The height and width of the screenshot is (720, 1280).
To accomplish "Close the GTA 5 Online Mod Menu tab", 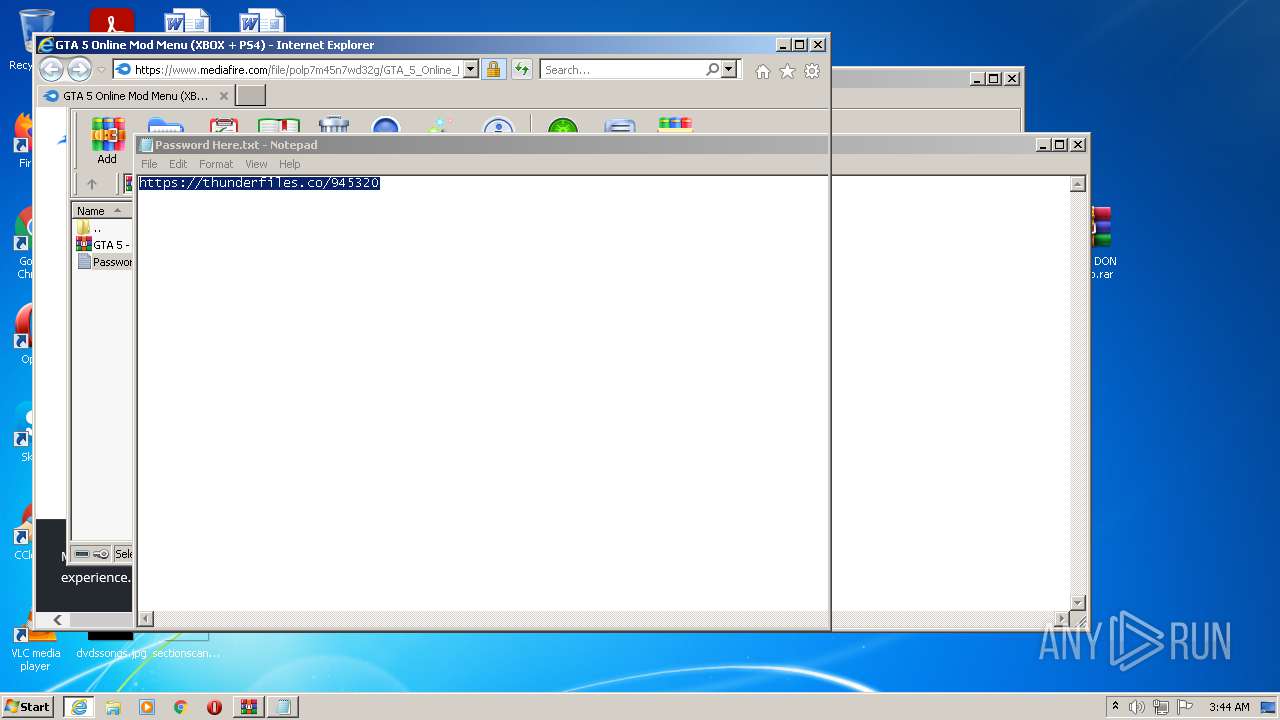I will click(x=224, y=96).
